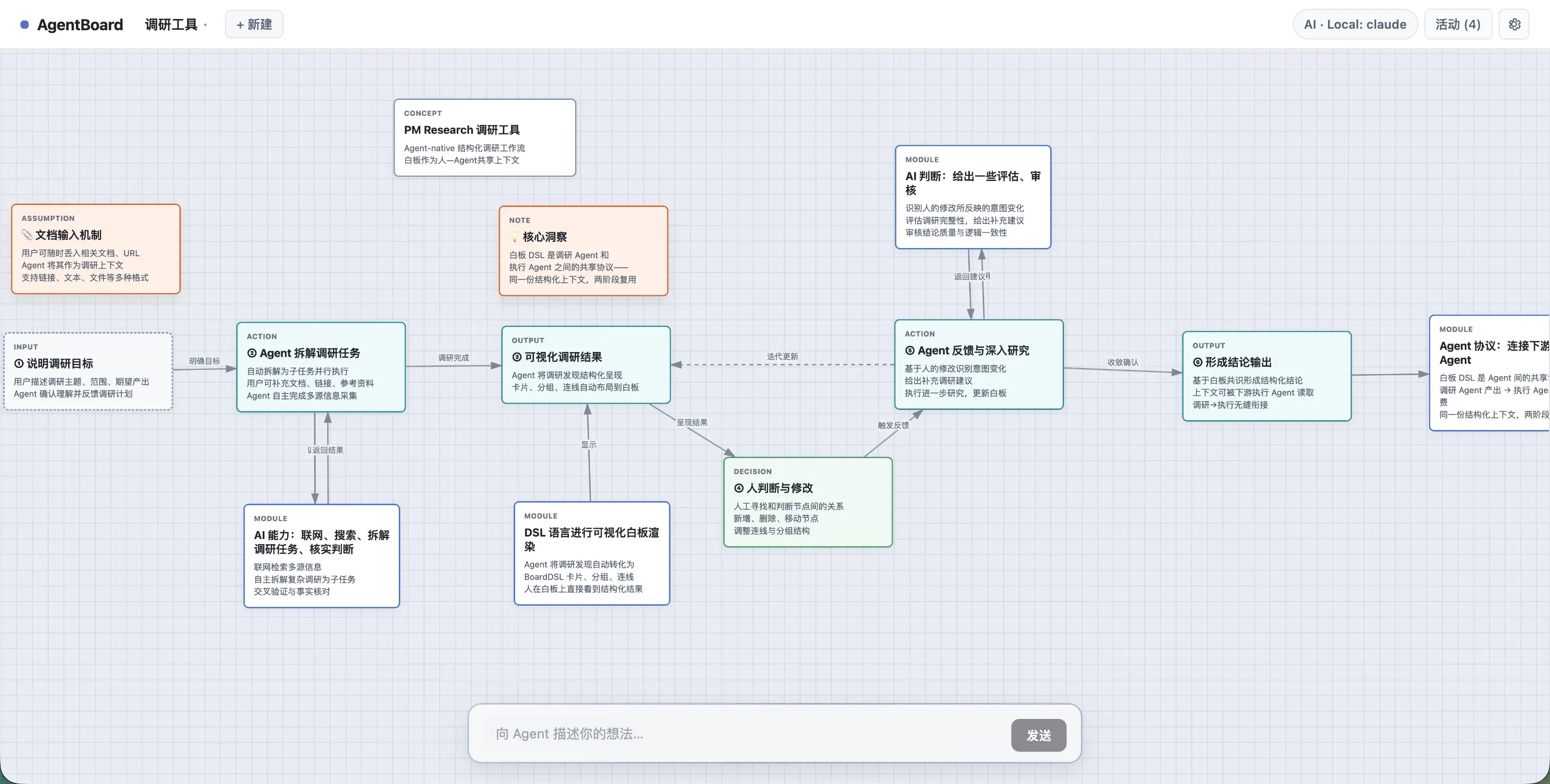Image resolution: width=1550 pixels, height=784 pixels.
Task: Click step 5 icon of Agent 反馈与深入研究
Action: (x=910, y=350)
